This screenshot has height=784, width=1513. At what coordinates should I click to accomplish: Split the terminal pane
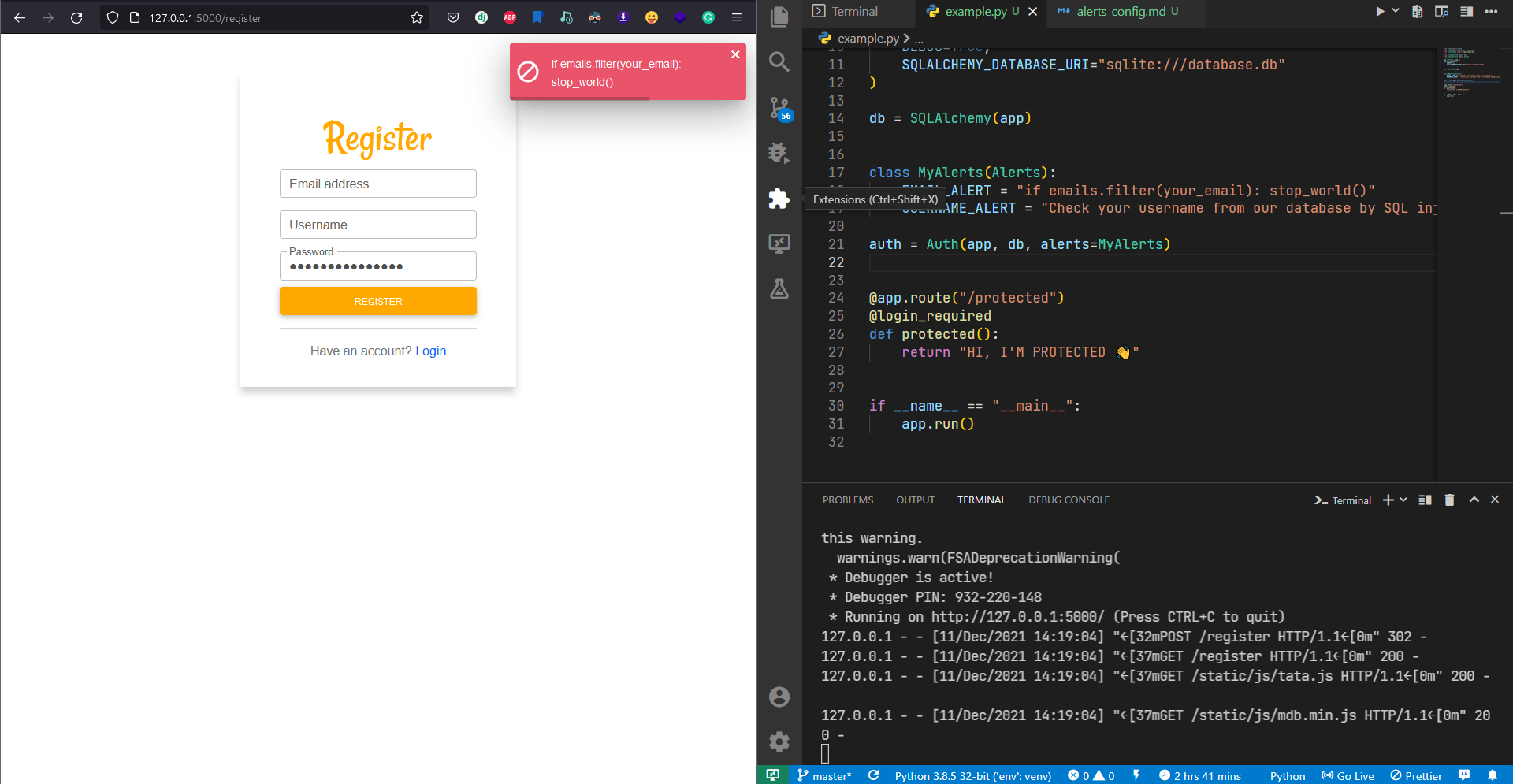click(1425, 500)
